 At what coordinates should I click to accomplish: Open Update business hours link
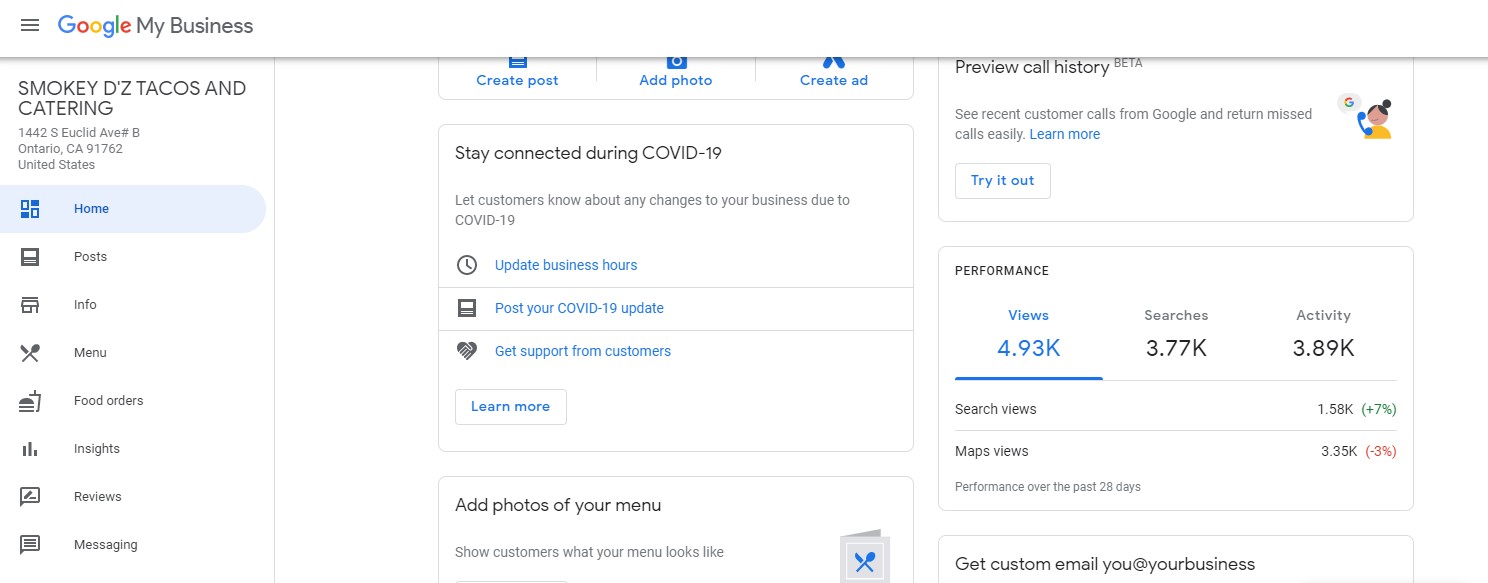[566, 265]
